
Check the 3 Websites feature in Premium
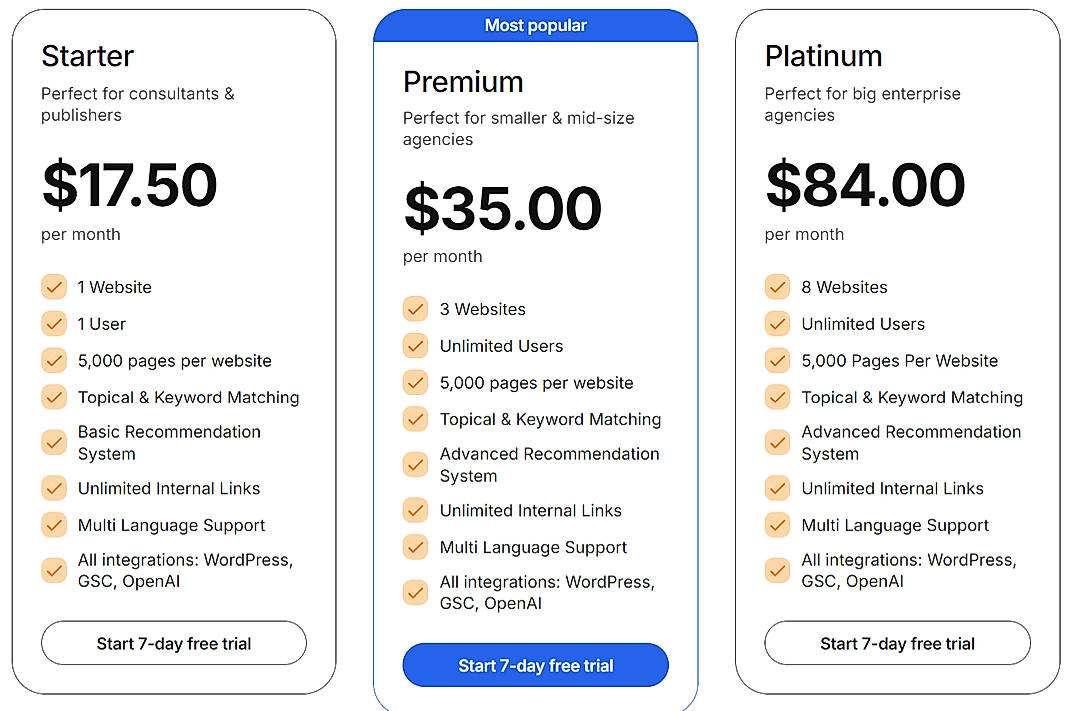(416, 309)
